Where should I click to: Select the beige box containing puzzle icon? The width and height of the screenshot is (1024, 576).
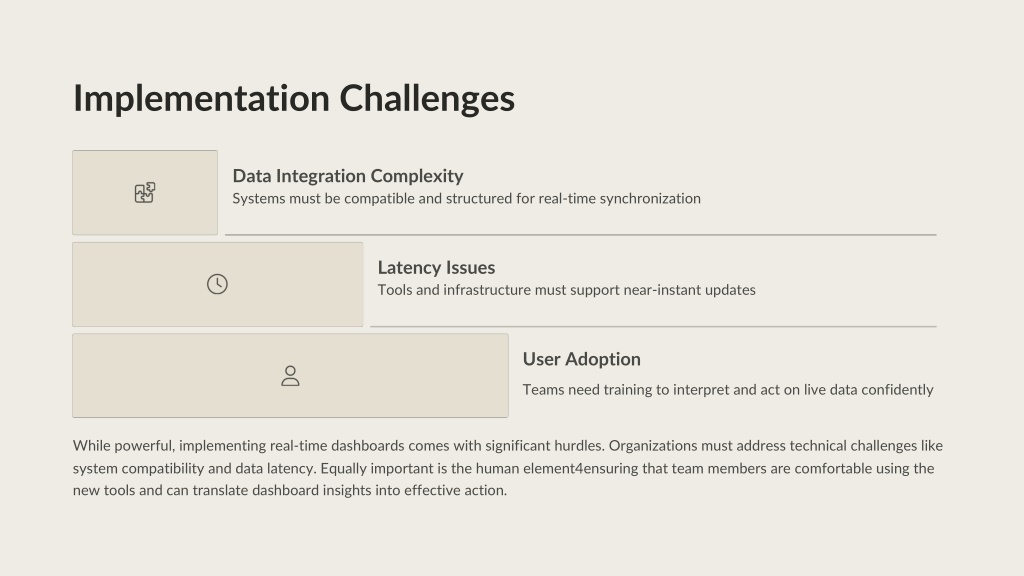145,193
